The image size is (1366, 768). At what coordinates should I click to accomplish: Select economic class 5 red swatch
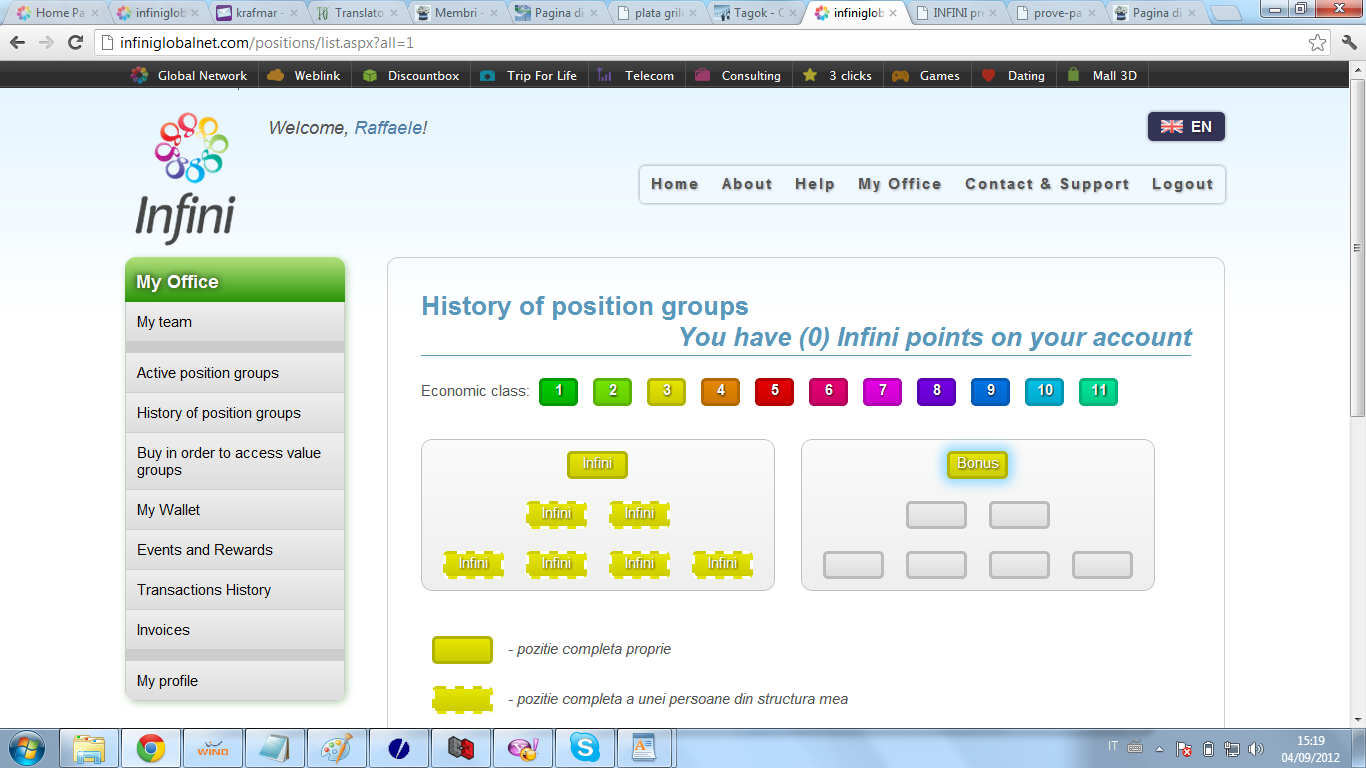[x=774, y=391]
